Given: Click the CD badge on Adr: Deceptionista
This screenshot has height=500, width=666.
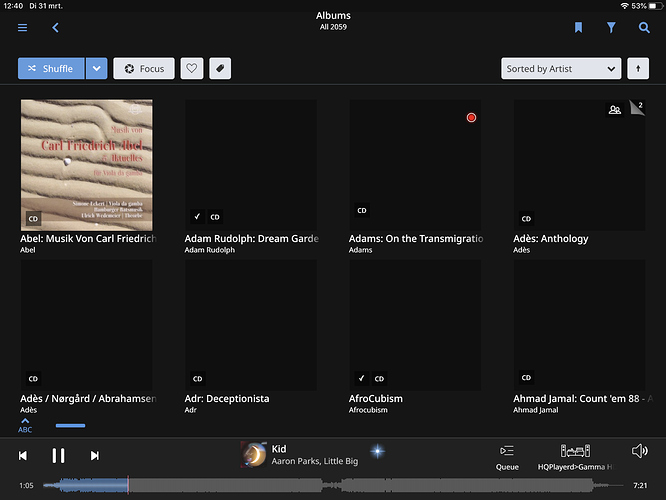Looking at the screenshot, I should 198,379.
